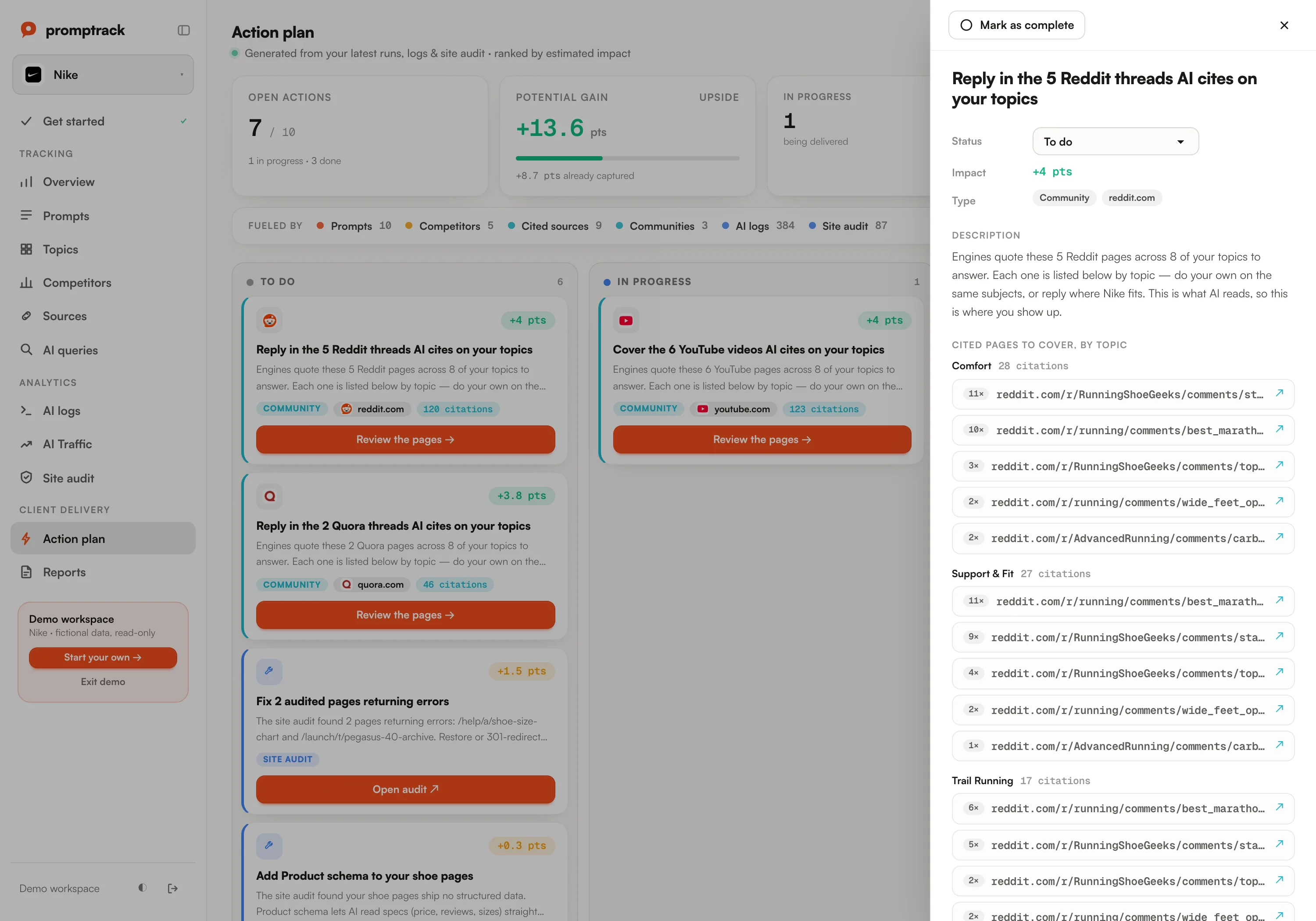Click the 120 citations tag
The height and width of the screenshot is (921, 1316).
458,409
